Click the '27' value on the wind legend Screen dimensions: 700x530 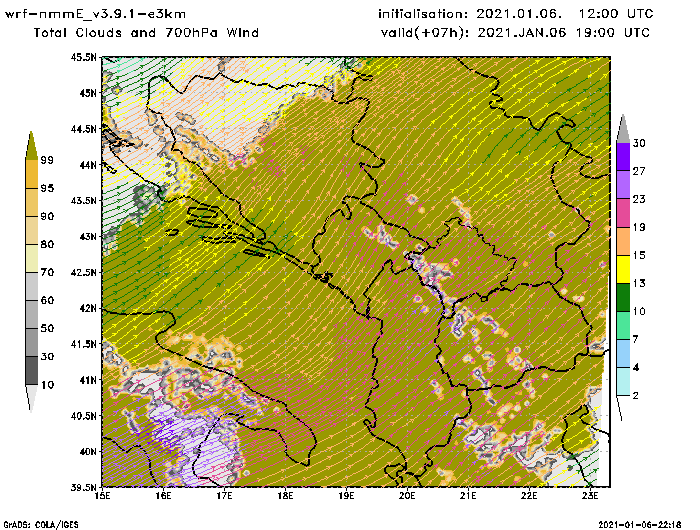639,171
